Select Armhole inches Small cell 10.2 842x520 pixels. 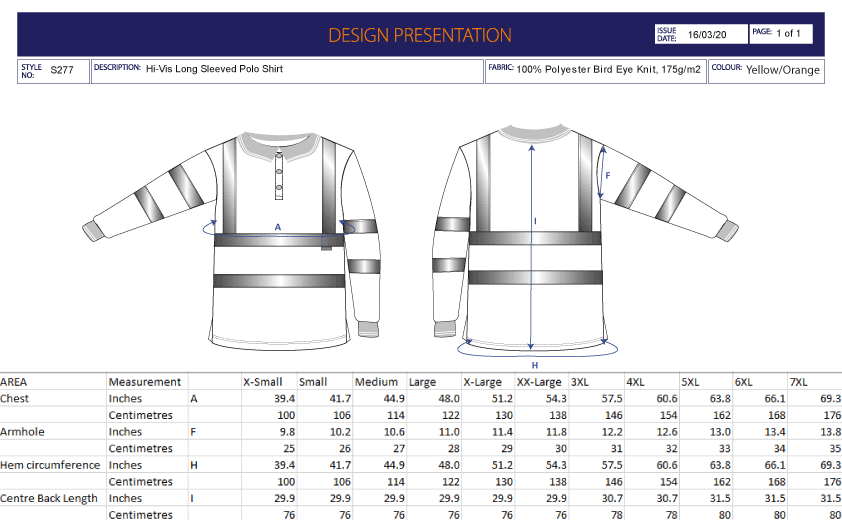pos(340,432)
